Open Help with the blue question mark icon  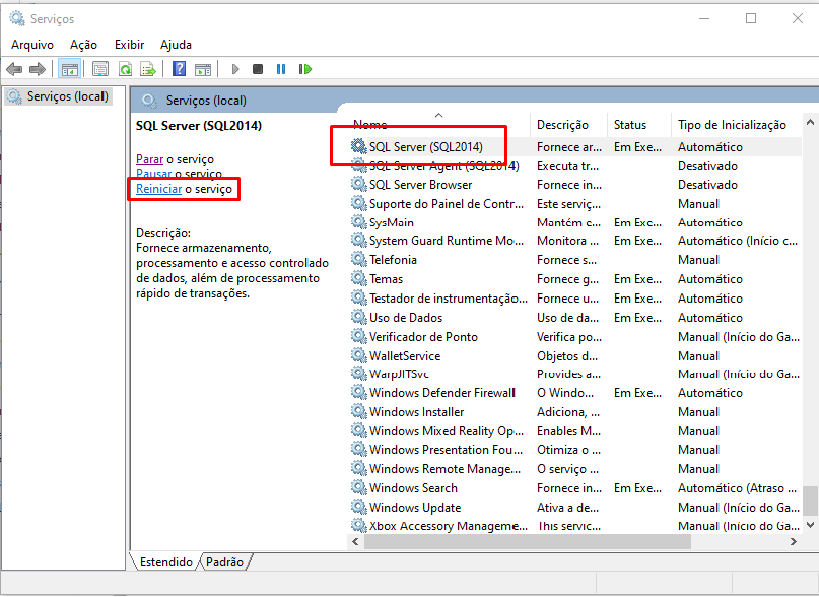point(179,69)
